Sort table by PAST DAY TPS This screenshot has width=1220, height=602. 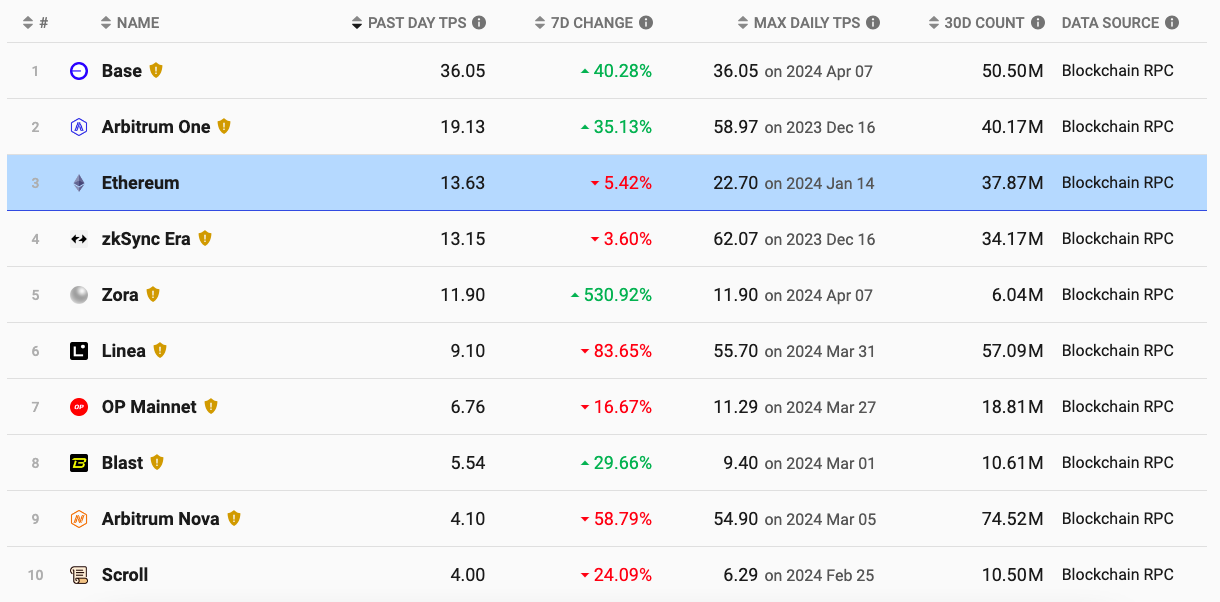(417, 22)
